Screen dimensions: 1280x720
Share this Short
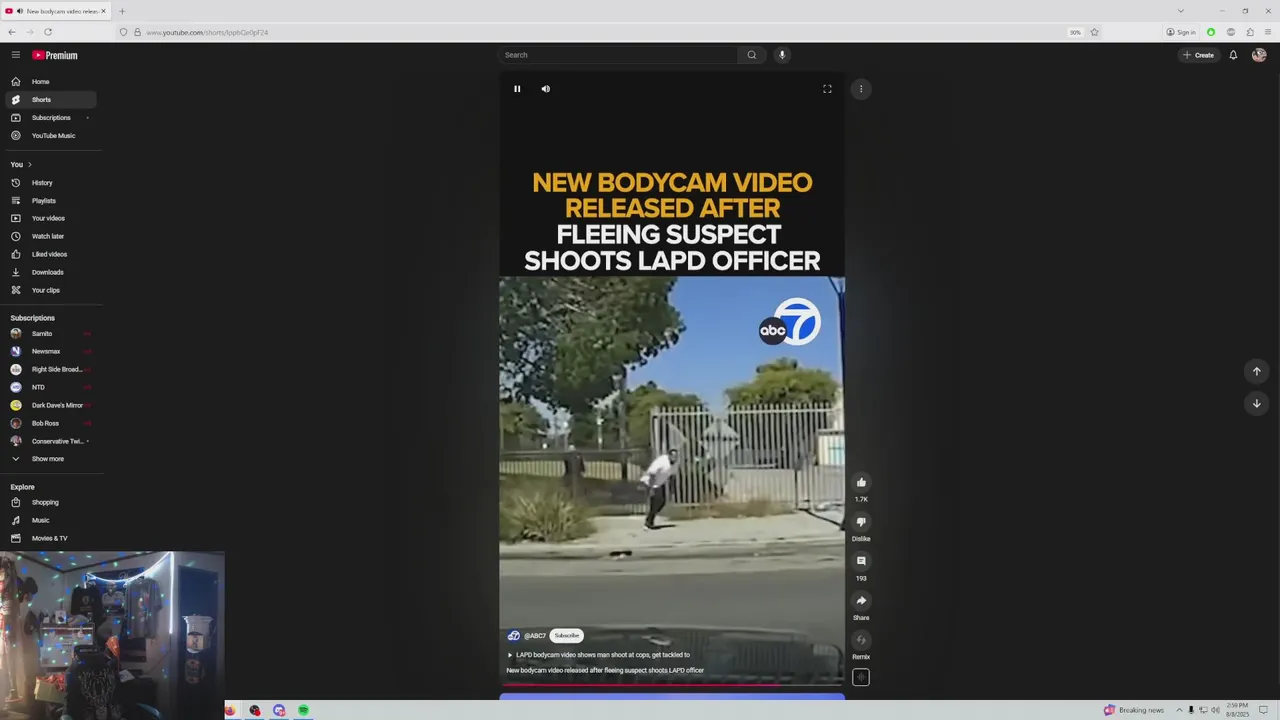861,600
